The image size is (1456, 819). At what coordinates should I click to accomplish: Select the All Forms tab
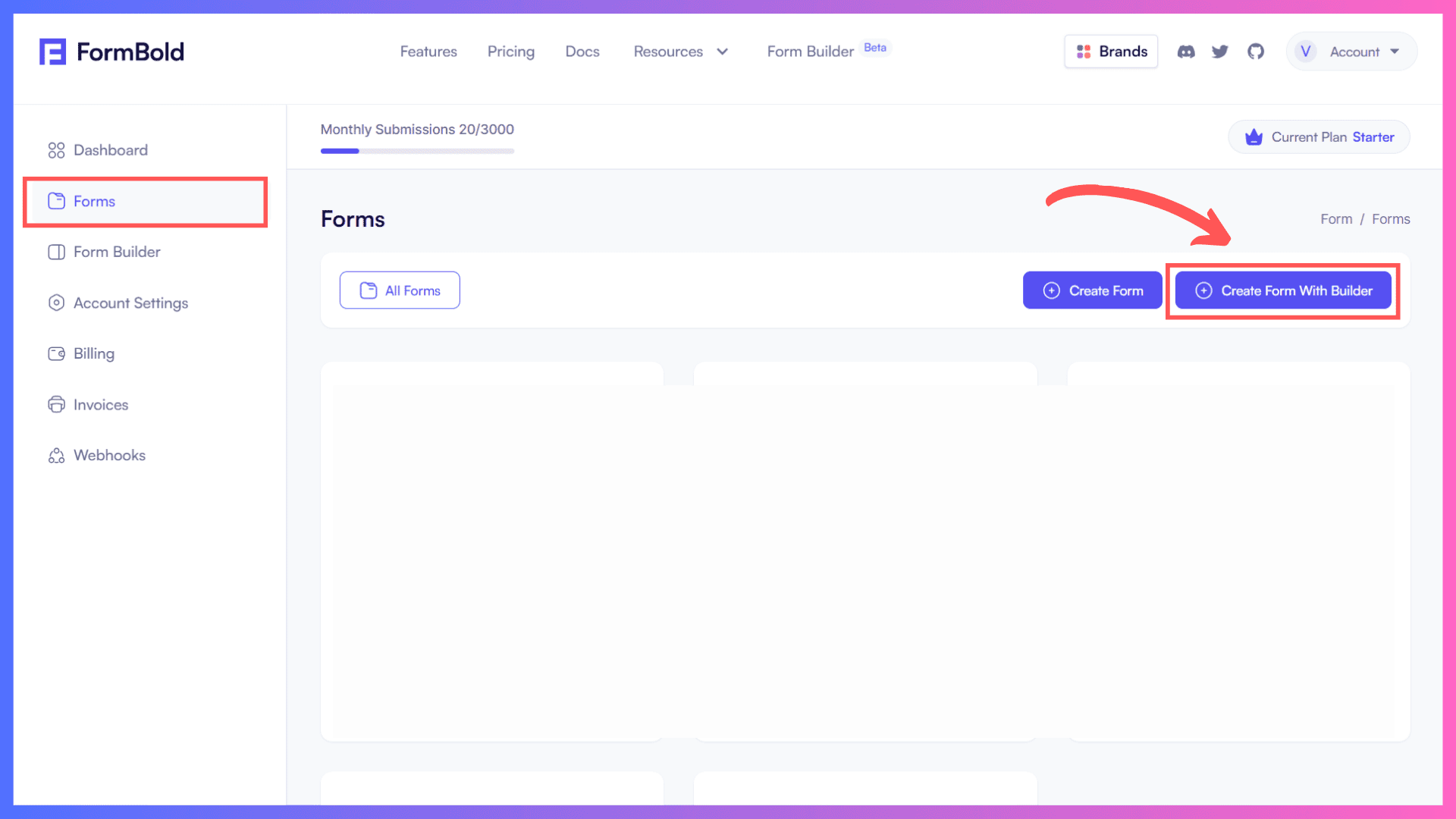point(400,290)
